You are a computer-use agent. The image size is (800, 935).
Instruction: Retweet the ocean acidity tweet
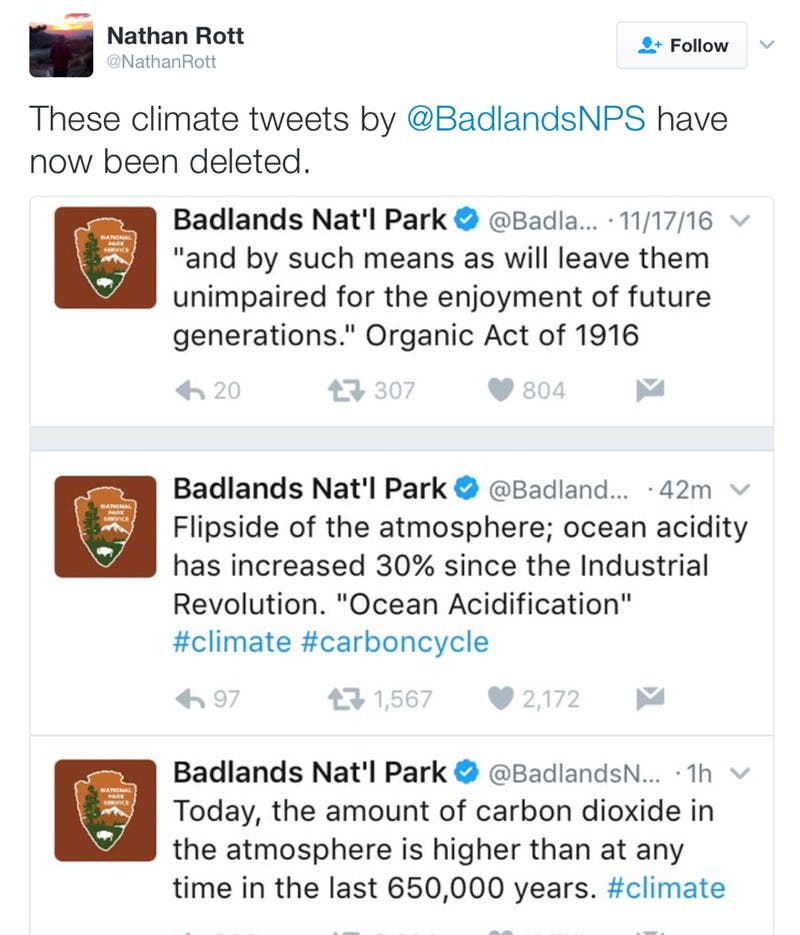point(345,698)
